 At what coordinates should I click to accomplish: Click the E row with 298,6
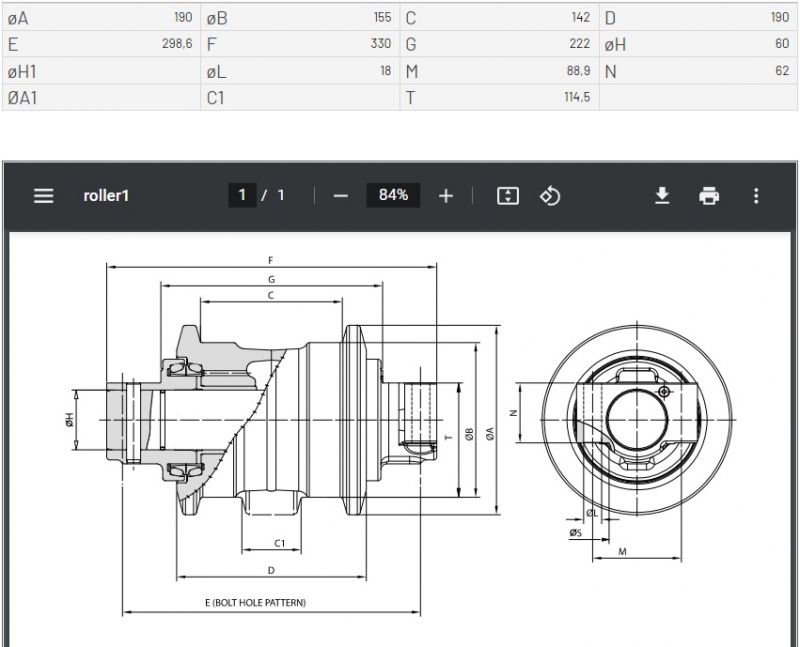point(100,44)
